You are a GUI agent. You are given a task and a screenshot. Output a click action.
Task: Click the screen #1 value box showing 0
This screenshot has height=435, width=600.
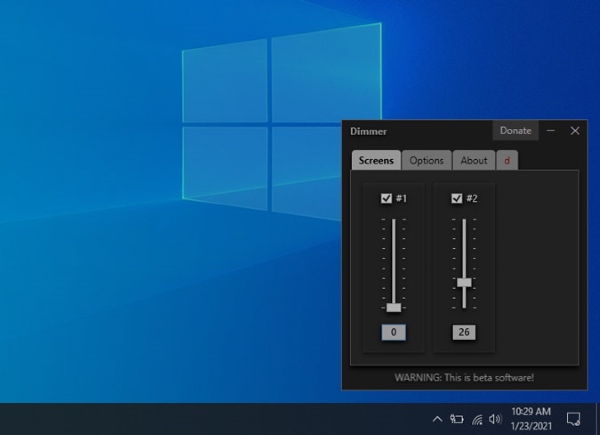pos(393,332)
